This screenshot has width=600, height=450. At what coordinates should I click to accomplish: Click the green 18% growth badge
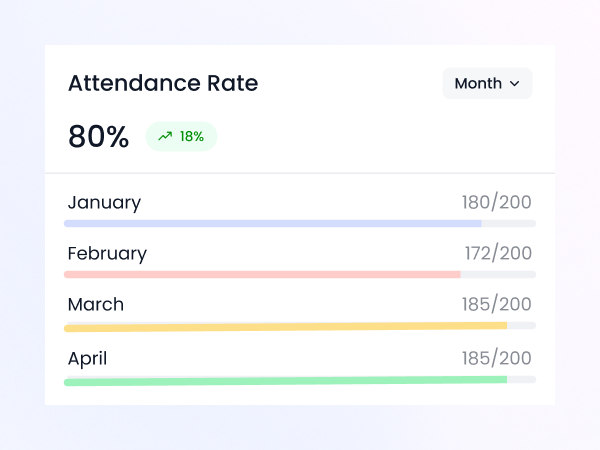coord(181,137)
